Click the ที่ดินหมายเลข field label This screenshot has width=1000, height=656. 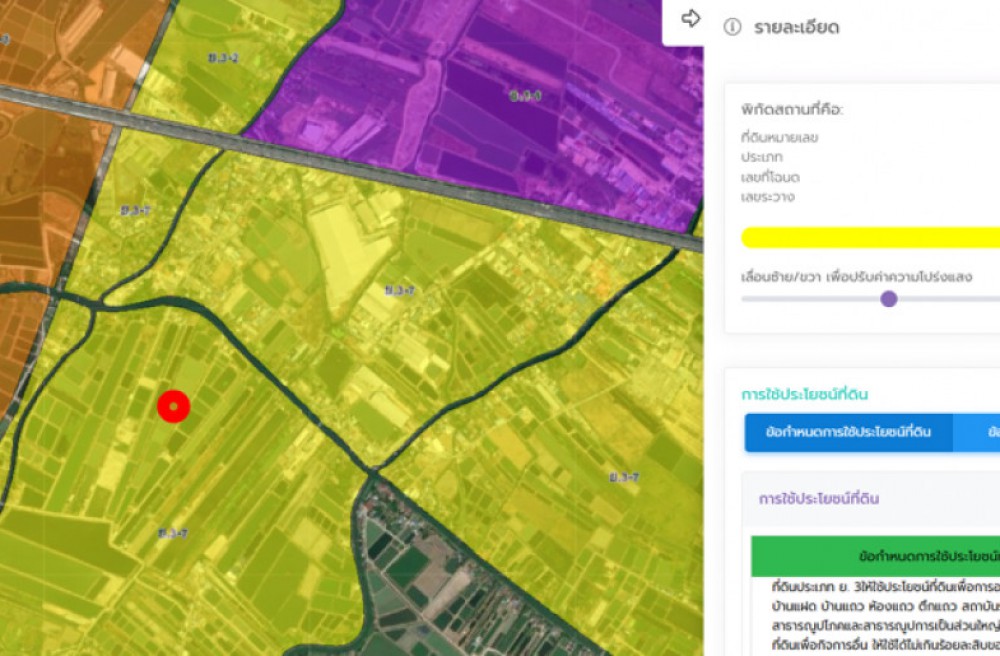(779, 137)
